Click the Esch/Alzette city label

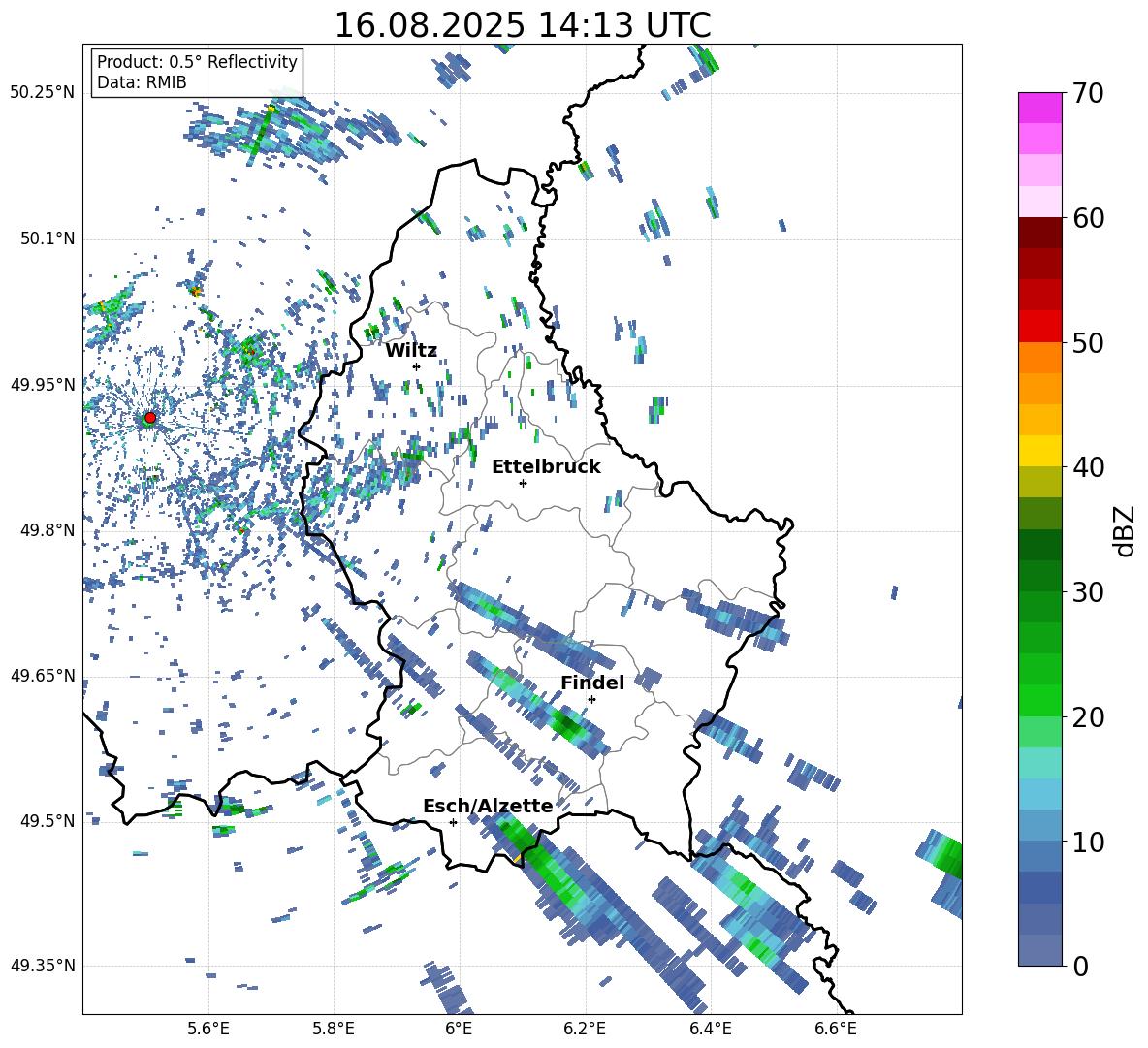(x=488, y=807)
